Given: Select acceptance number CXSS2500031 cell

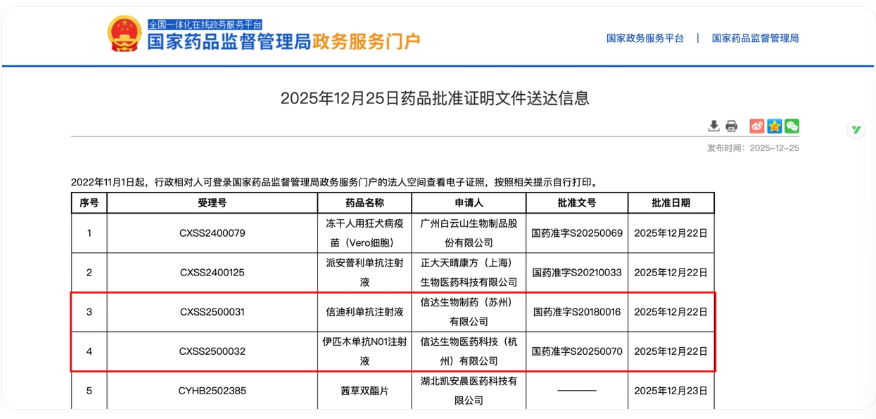Looking at the screenshot, I should coord(212,312).
